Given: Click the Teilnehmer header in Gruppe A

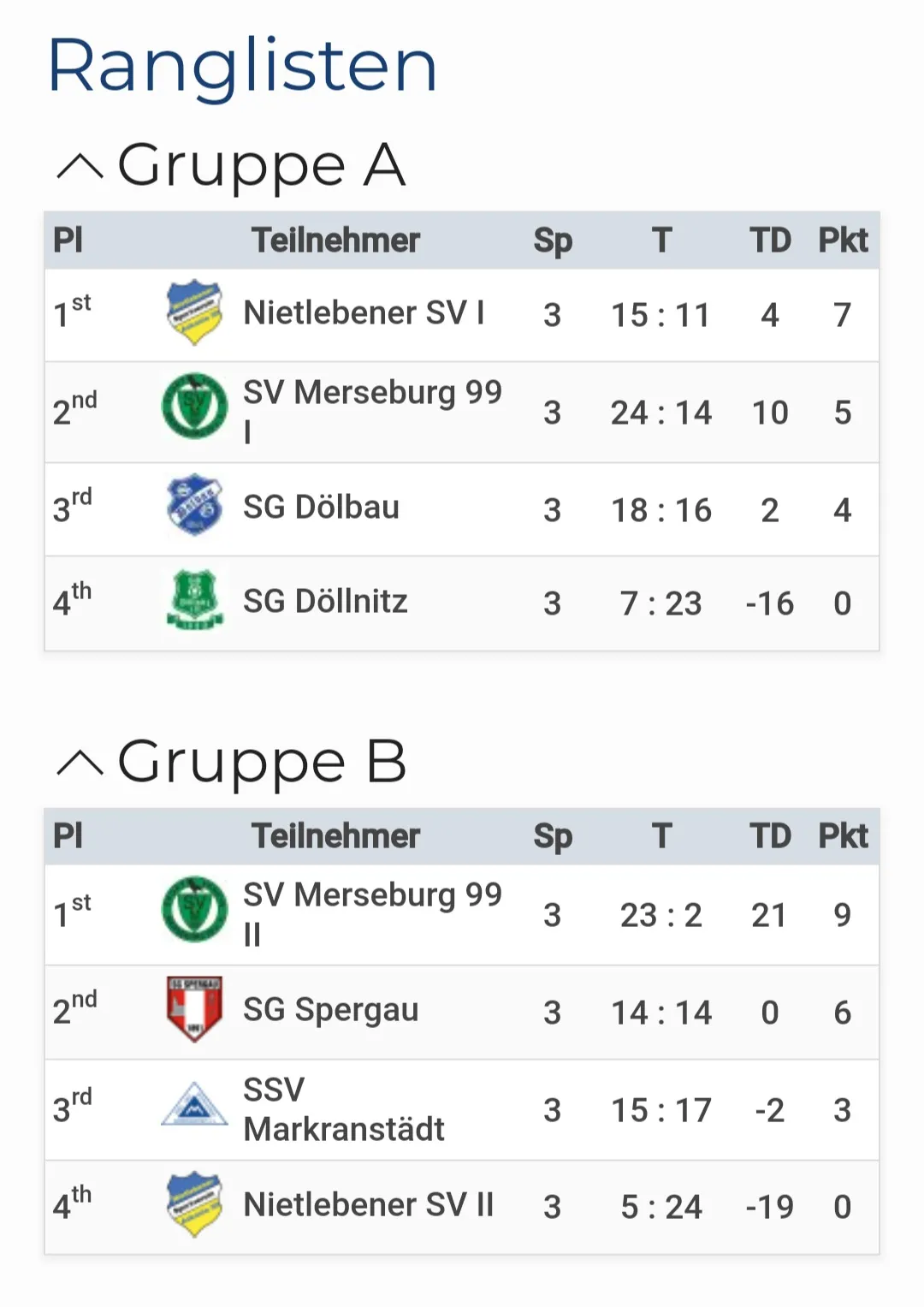Looking at the screenshot, I should point(335,241).
